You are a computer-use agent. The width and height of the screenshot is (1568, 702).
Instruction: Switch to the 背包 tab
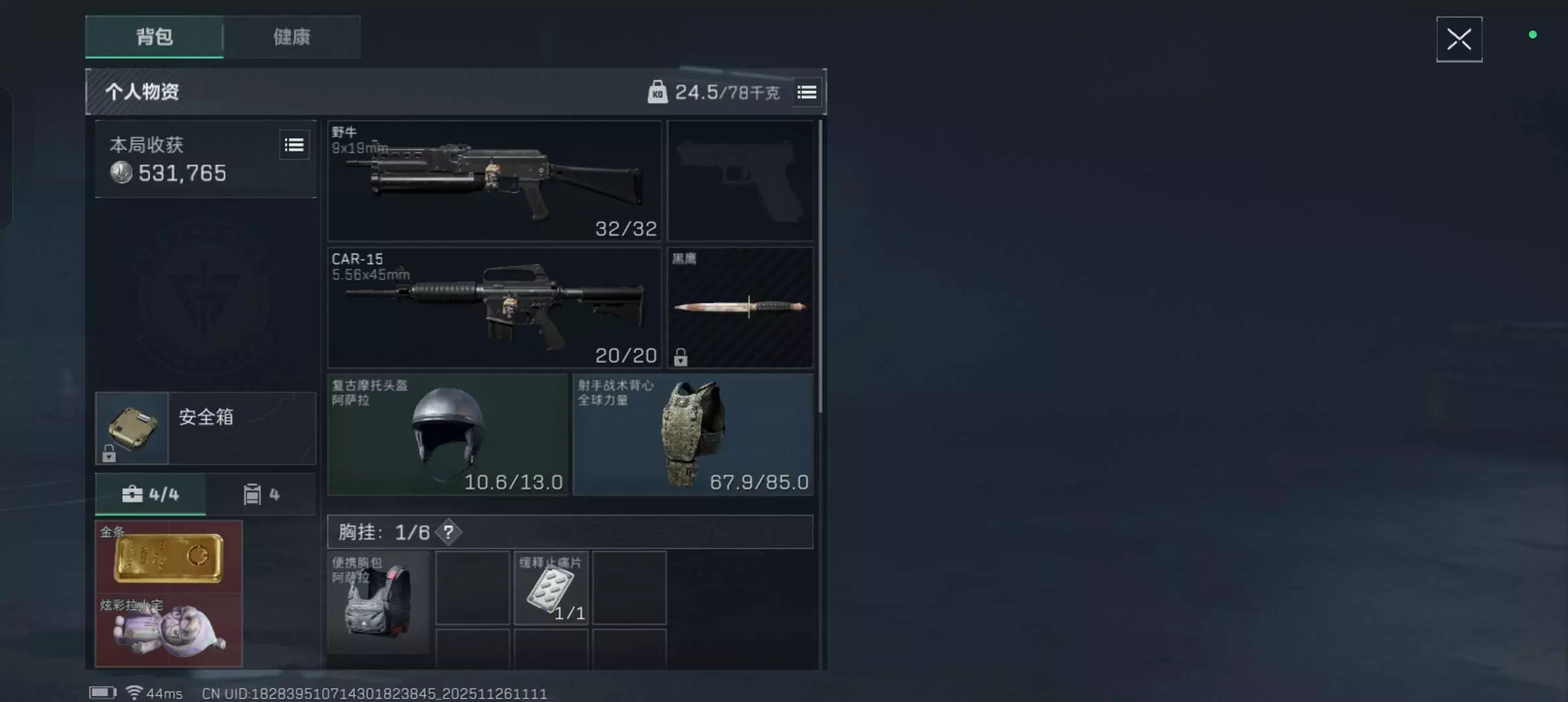click(x=154, y=37)
